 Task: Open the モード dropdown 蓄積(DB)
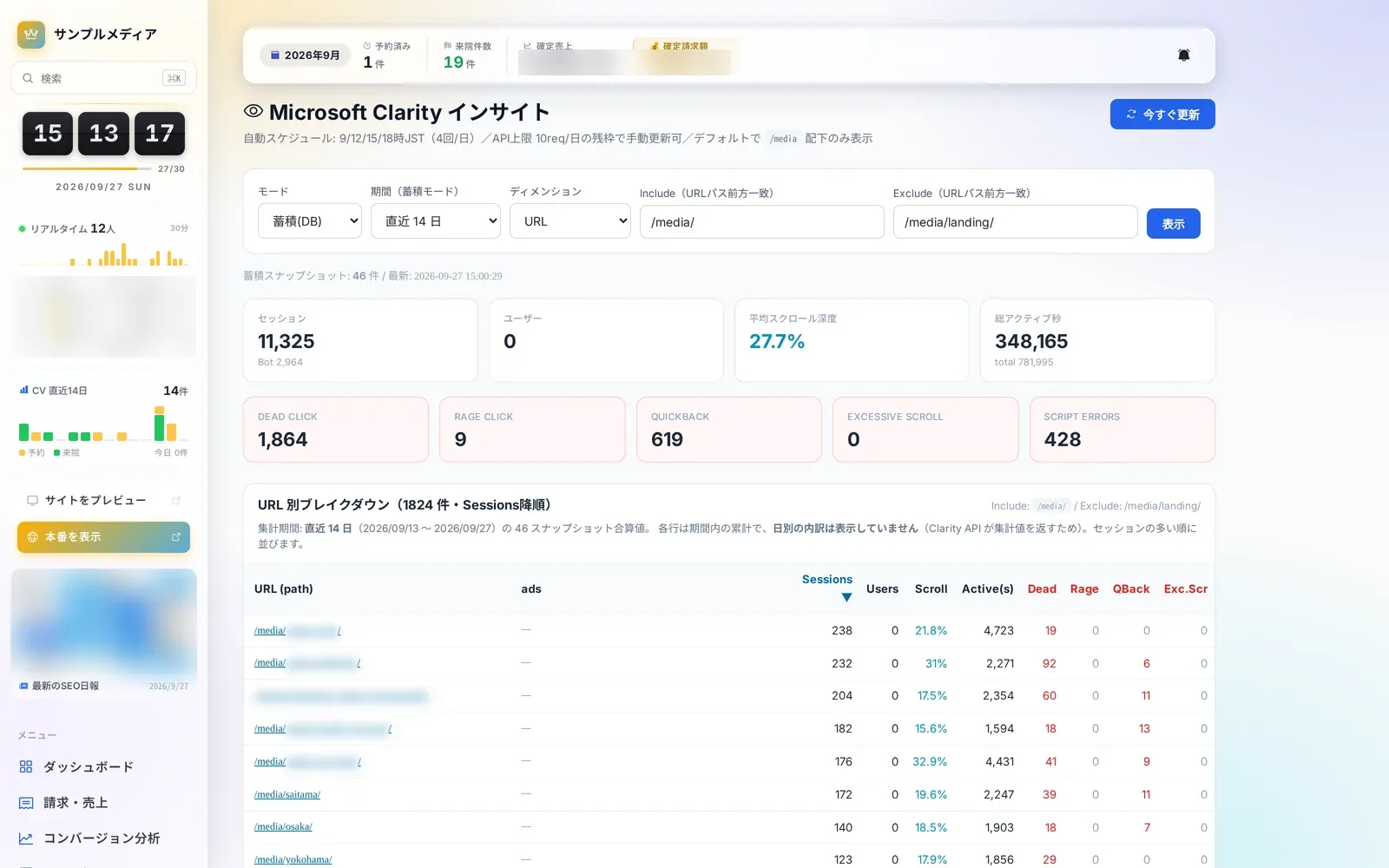tap(310, 221)
